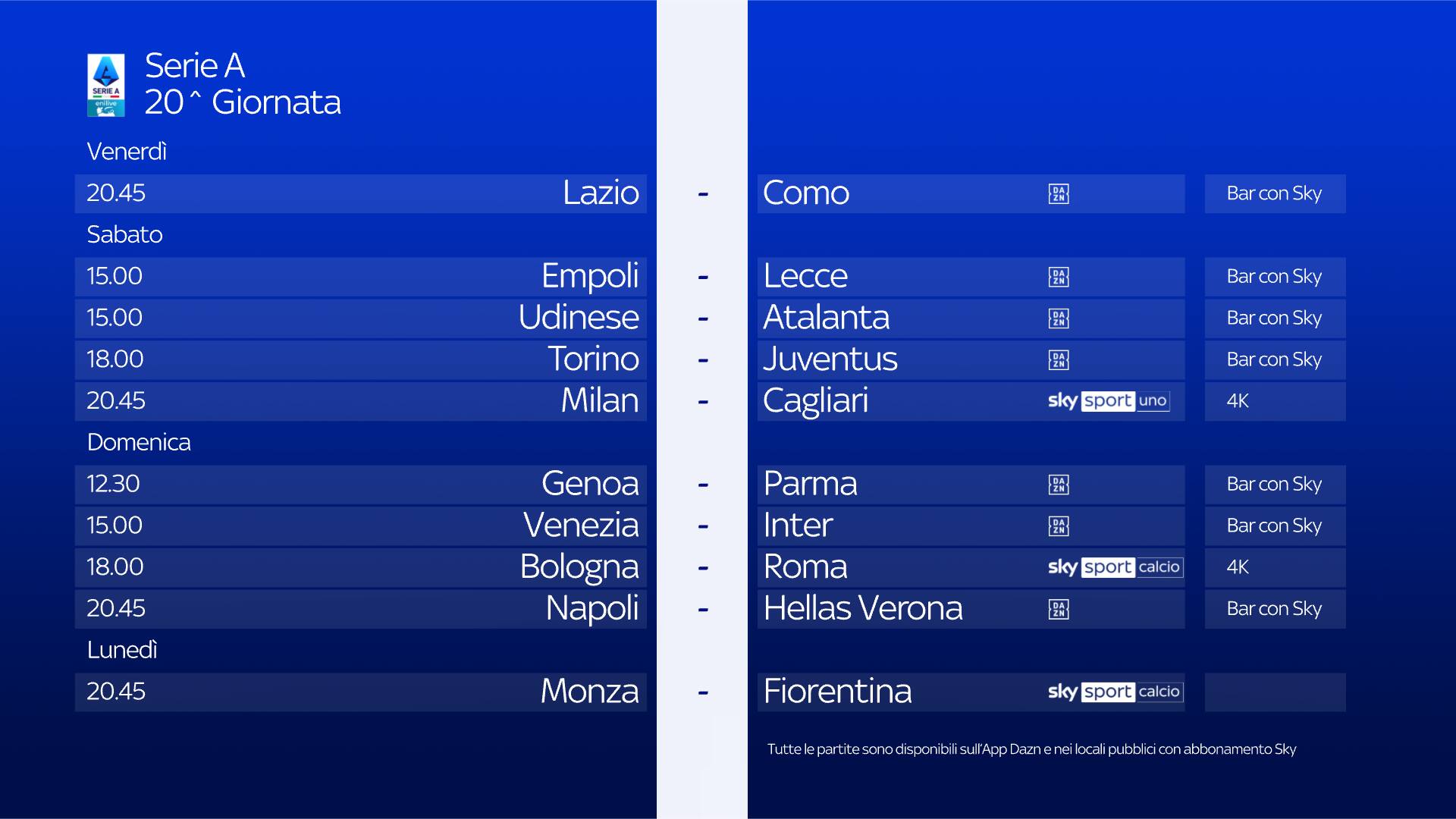Click the DAZN icon next to Inter

(x=1059, y=526)
